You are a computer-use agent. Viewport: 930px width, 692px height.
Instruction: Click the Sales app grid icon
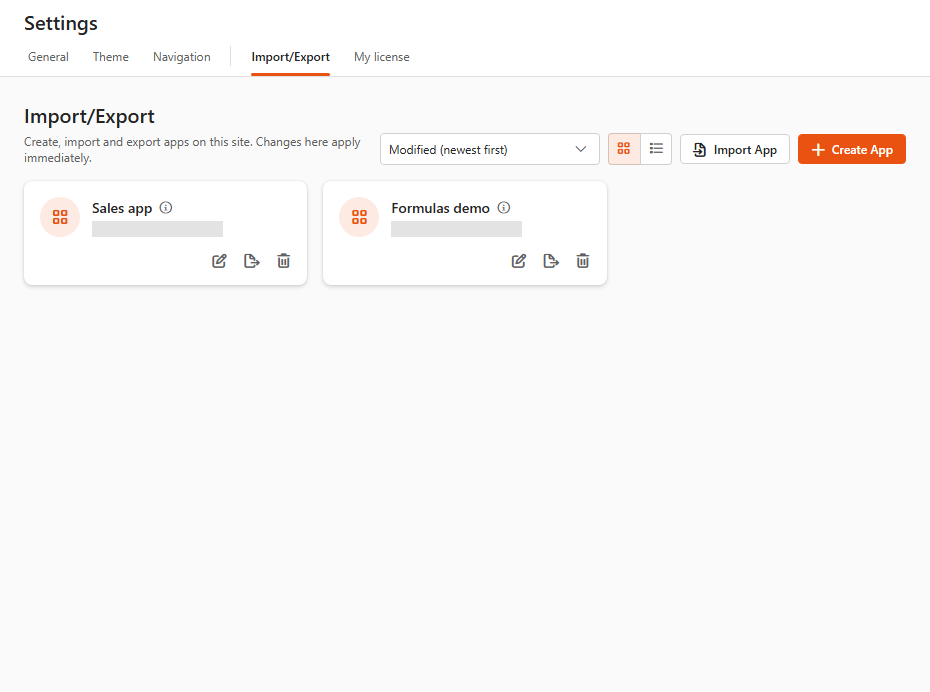[x=60, y=217]
